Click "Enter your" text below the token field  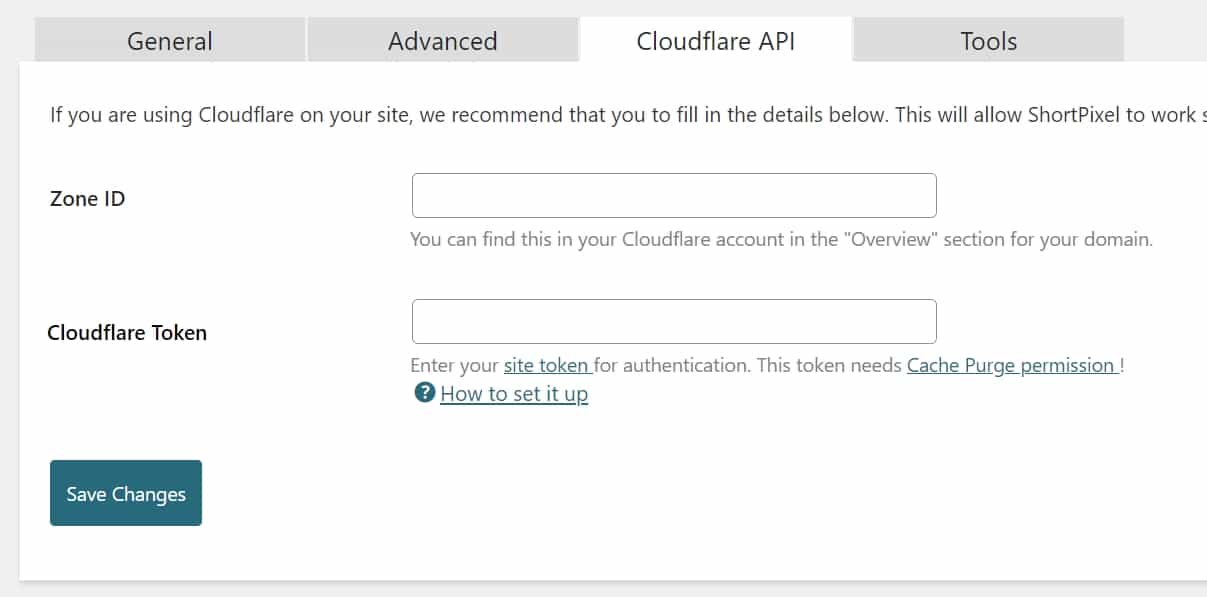coord(455,365)
